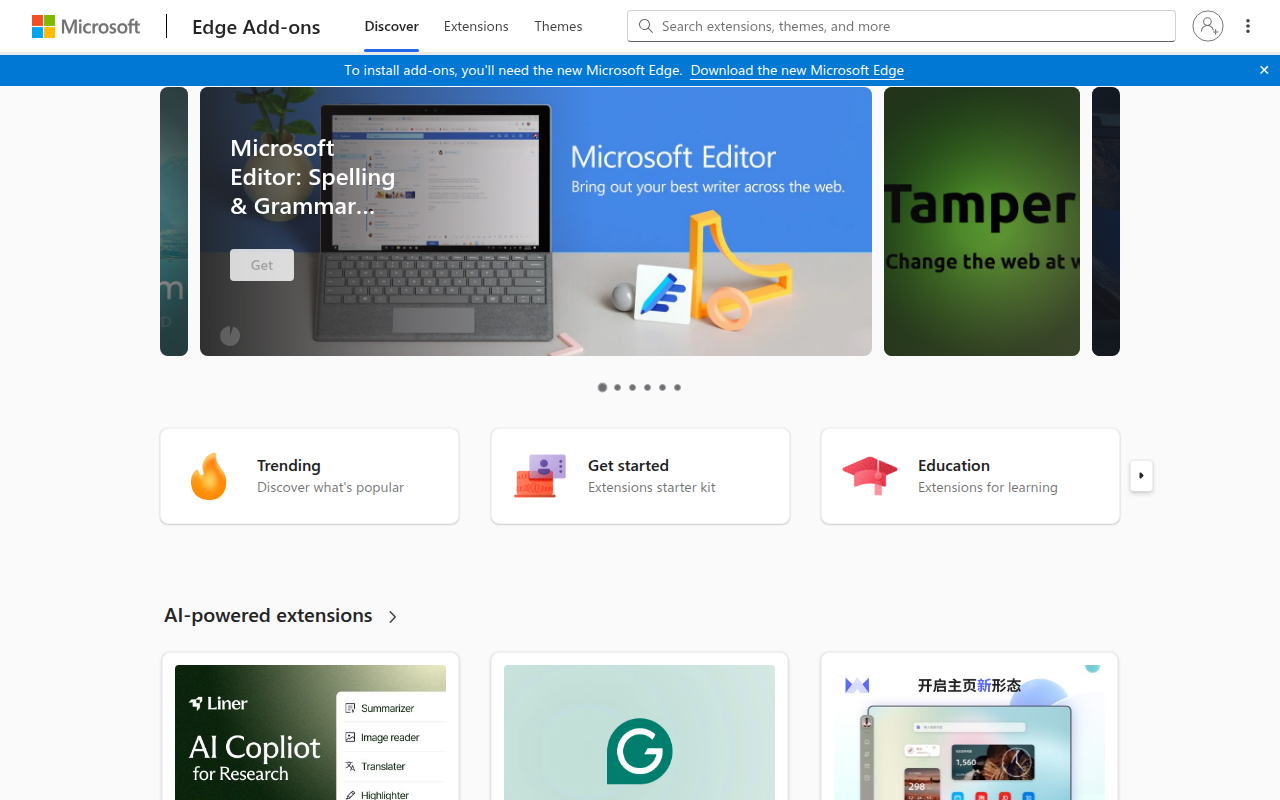Viewport: 1280px width, 800px height.
Task: Open the partial slide at carousel right
Action: tap(1106, 221)
